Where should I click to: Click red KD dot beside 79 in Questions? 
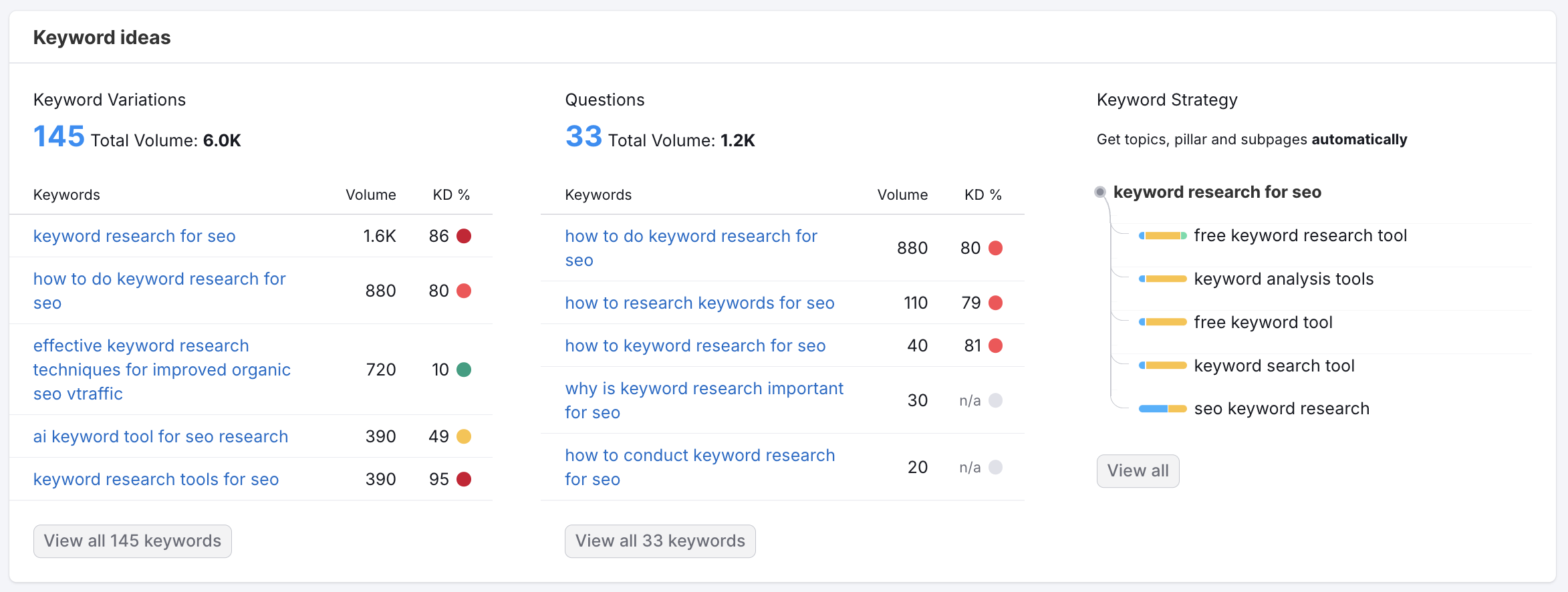pyautogui.click(x=995, y=303)
